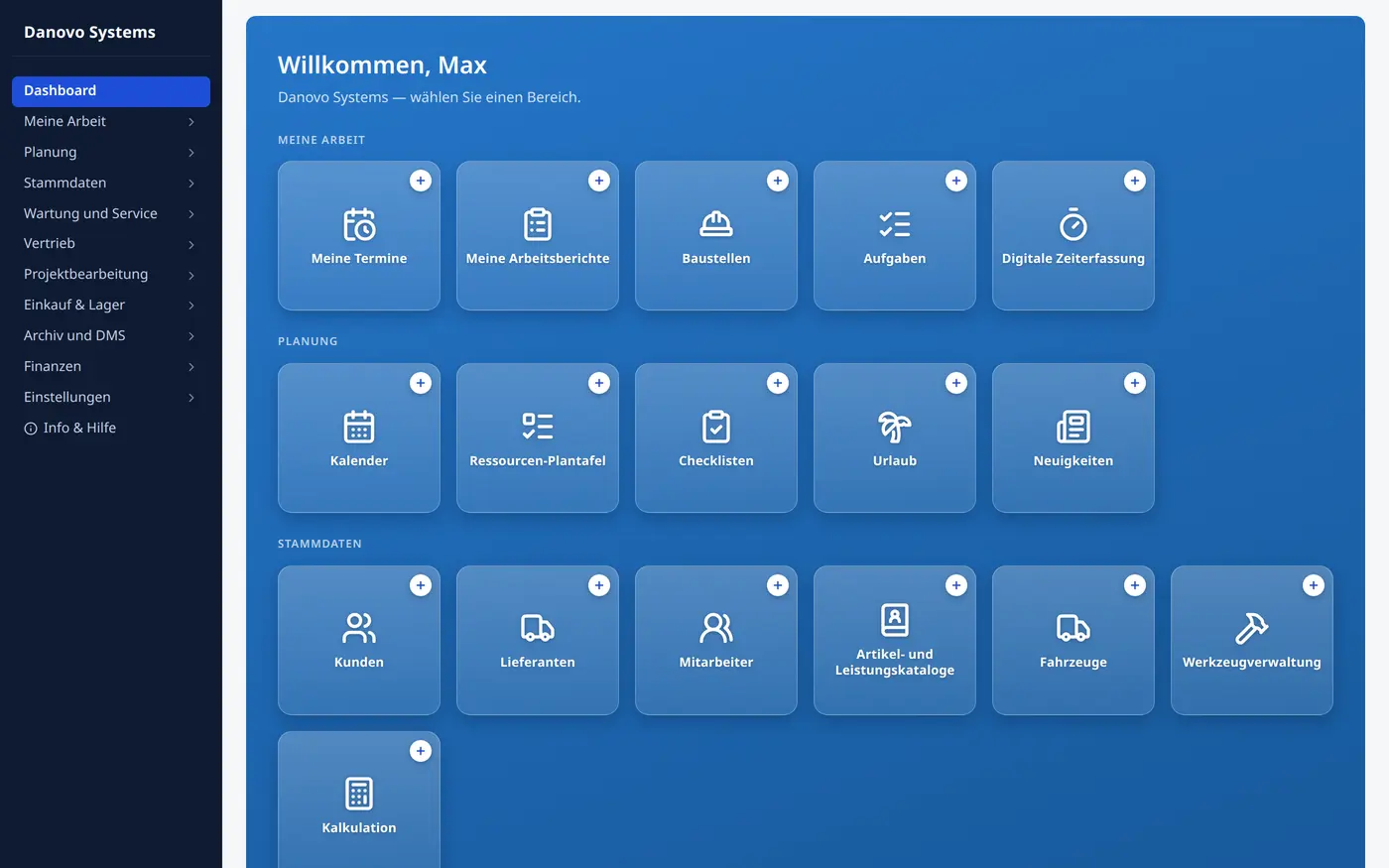Open the Mitarbeiter people icon
Viewport: 1389px width, 868px height.
click(716, 628)
